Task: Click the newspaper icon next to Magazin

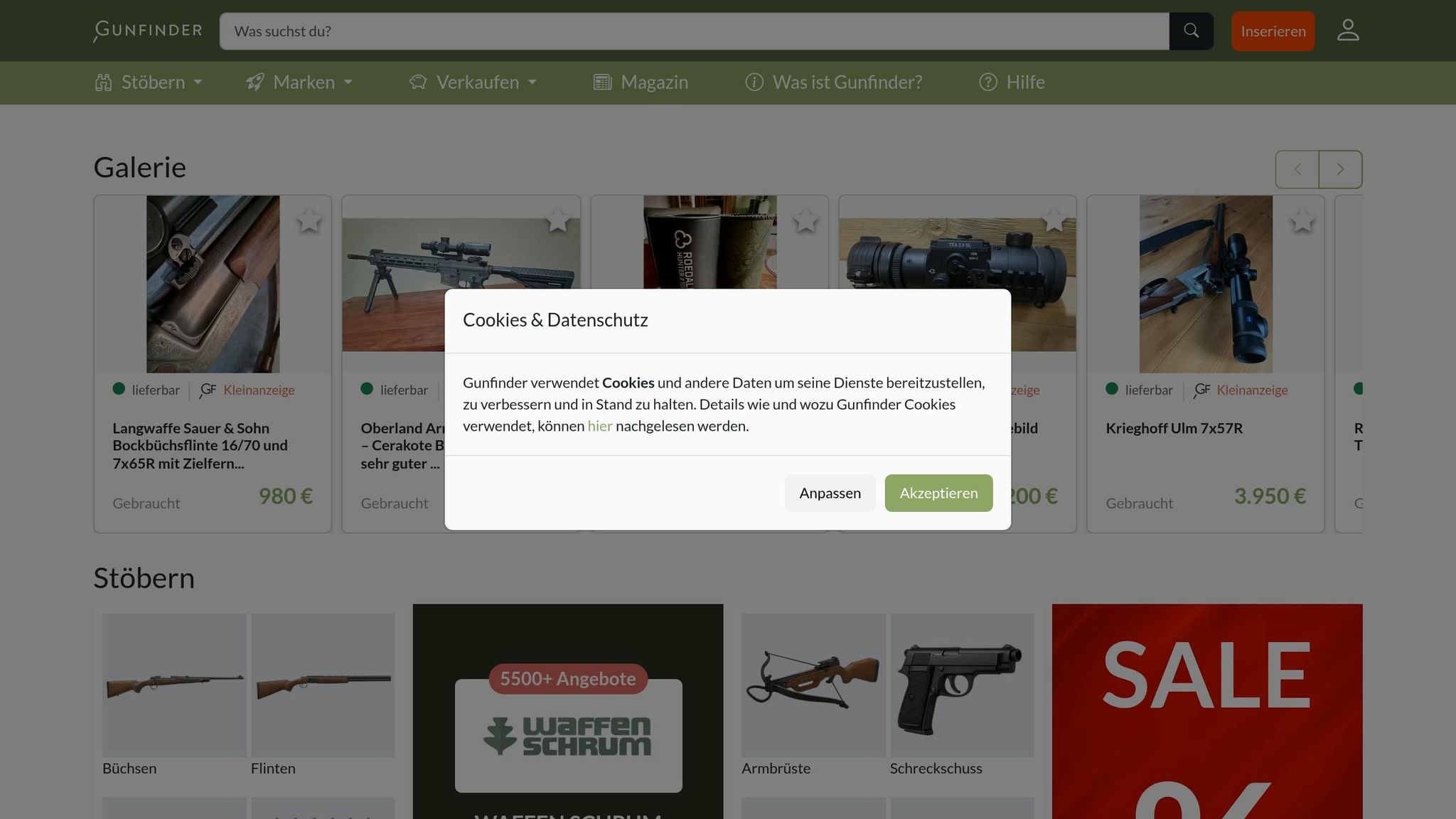Action: [x=602, y=82]
